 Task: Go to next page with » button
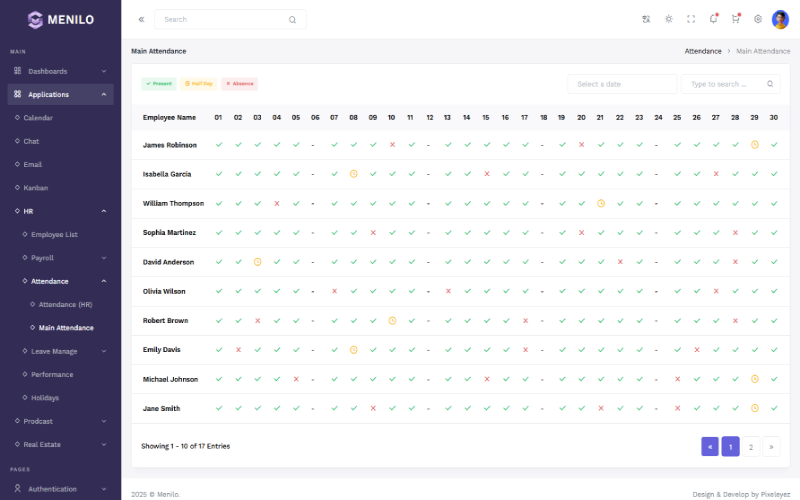(771, 447)
